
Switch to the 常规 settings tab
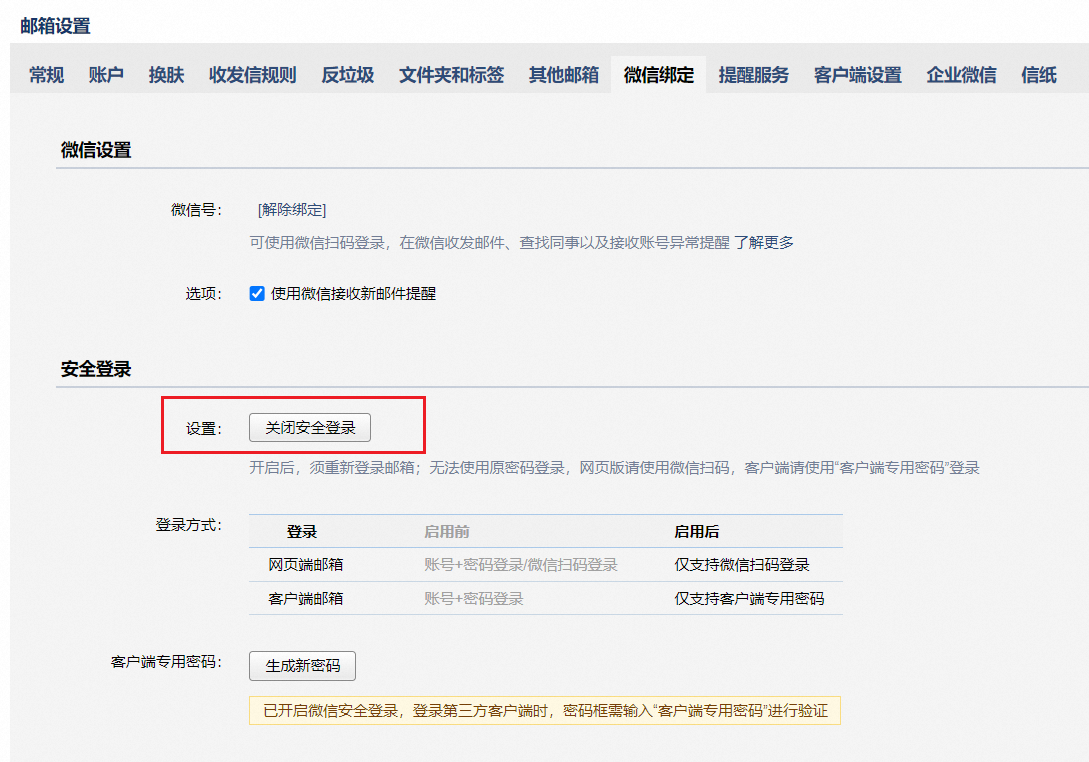point(45,73)
